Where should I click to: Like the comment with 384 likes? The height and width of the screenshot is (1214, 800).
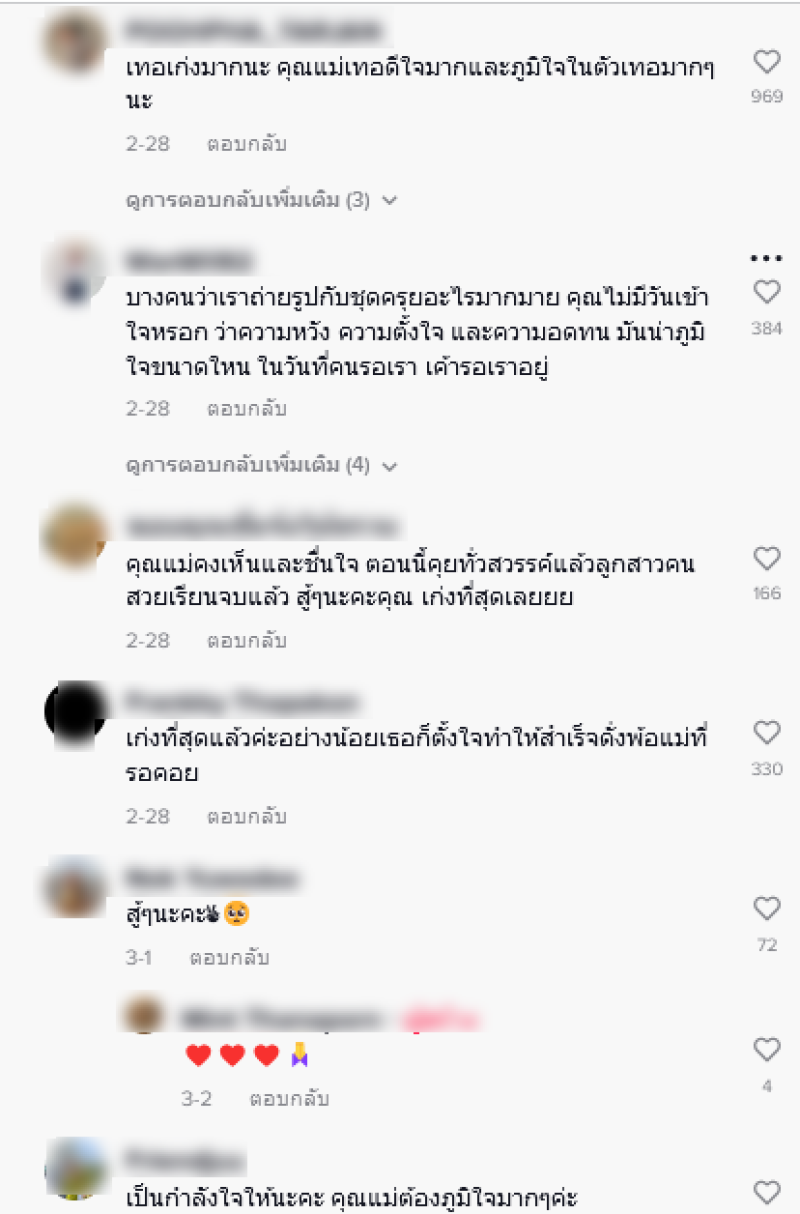pos(767,292)
